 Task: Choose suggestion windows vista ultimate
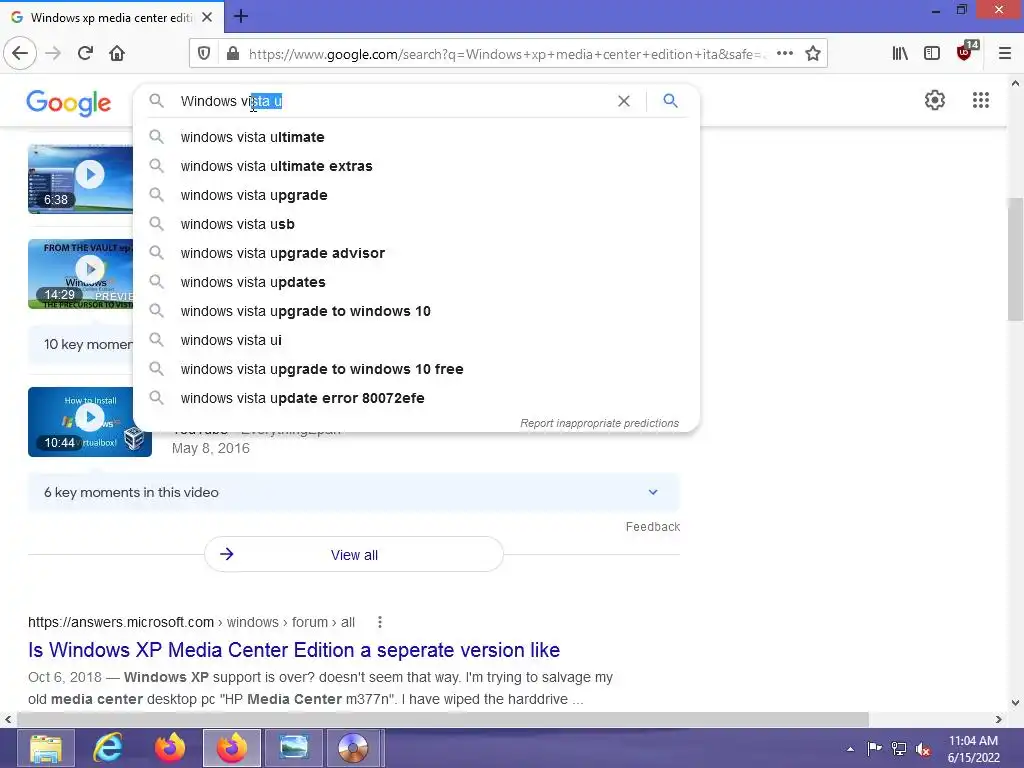416,137
